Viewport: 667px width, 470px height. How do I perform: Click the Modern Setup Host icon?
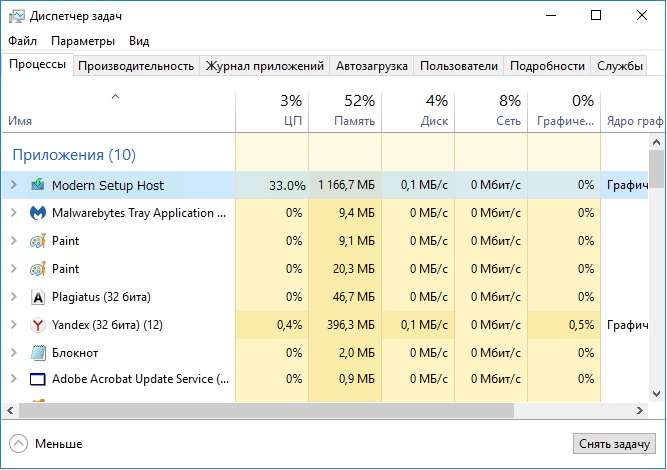click(38, 185)
